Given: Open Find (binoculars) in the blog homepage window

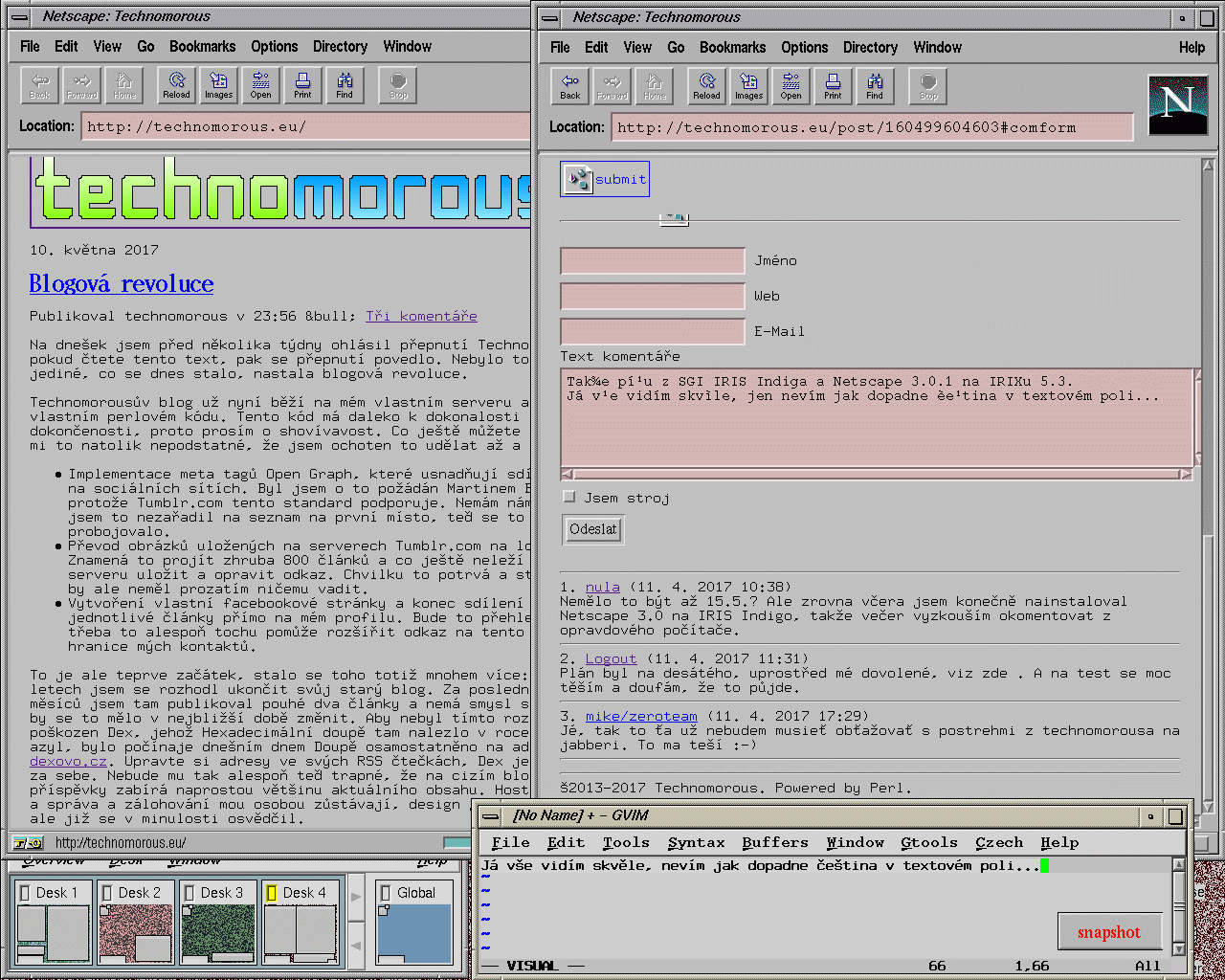Looking at the screenshot, I should click(x=345, y=85).
